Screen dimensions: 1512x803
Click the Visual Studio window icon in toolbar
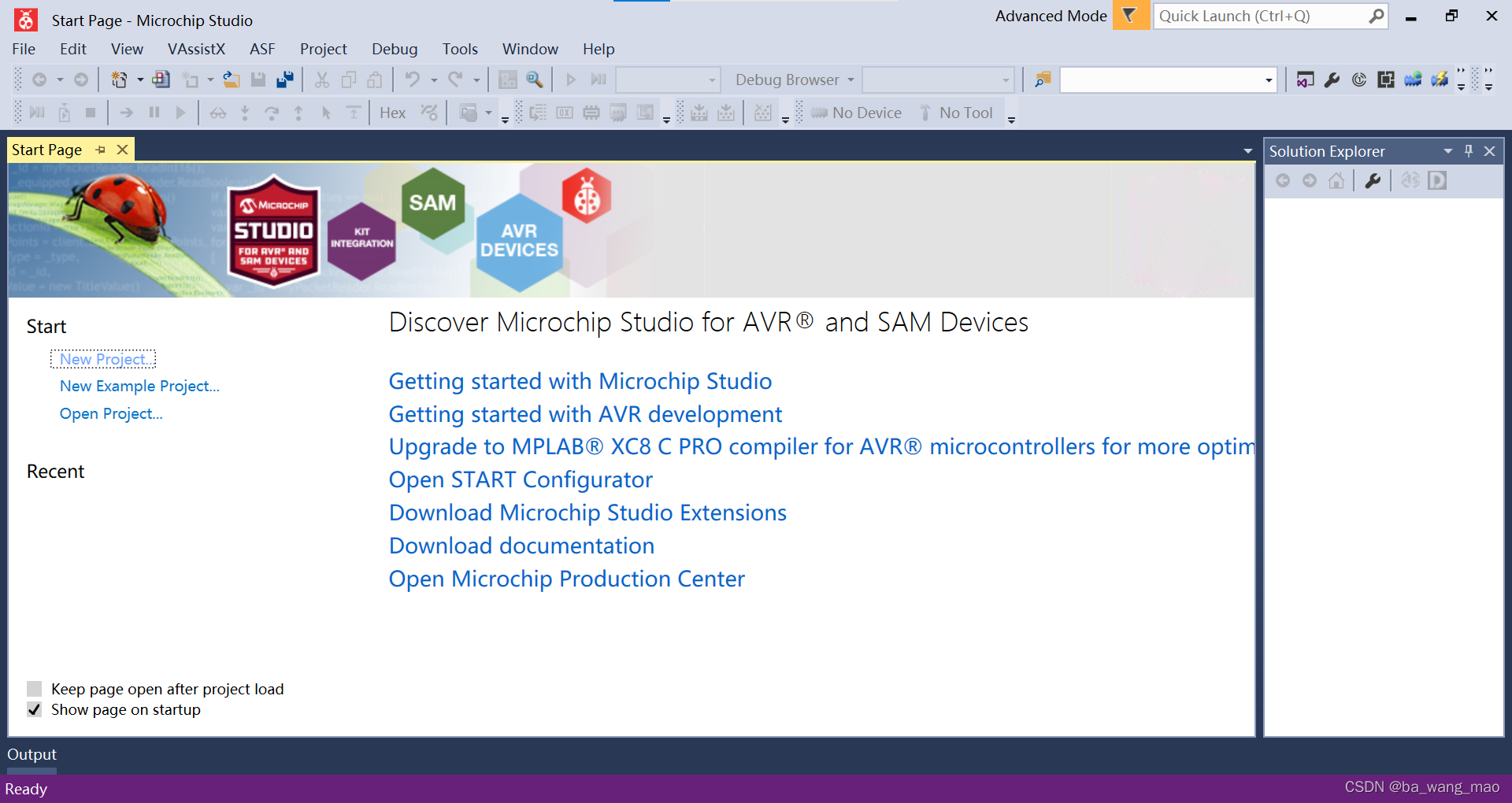coord(1306,80)
